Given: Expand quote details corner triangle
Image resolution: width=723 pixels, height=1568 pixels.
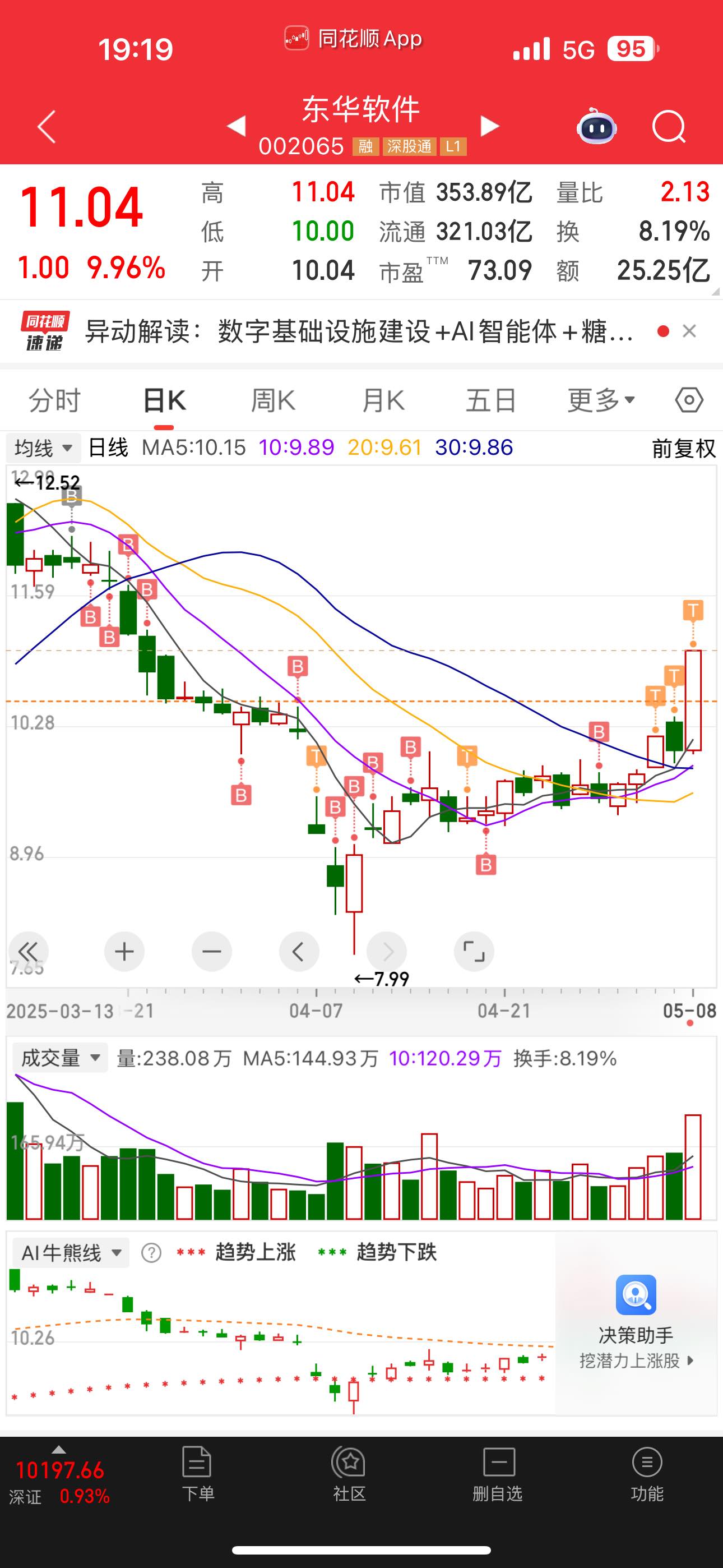Looking at the screenshot, I should click(x=716, y=292).
